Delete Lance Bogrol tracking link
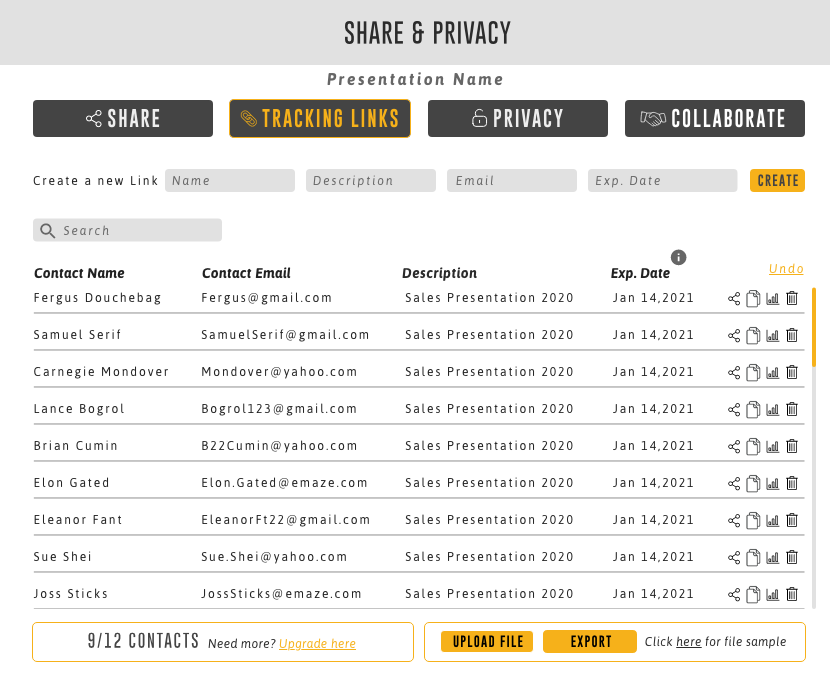The width and height of the screenshot is (830, 679). (792, 409)
